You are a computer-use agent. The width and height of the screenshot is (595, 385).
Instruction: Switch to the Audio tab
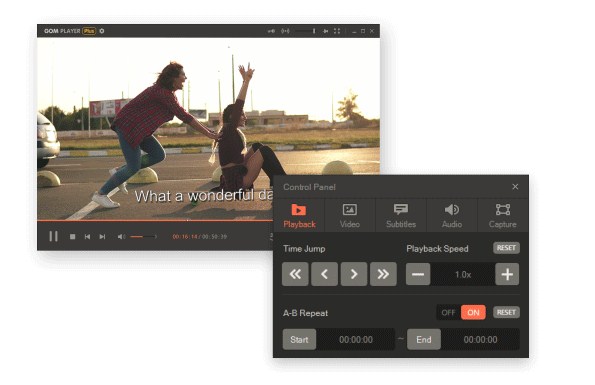tap(452, 215)
